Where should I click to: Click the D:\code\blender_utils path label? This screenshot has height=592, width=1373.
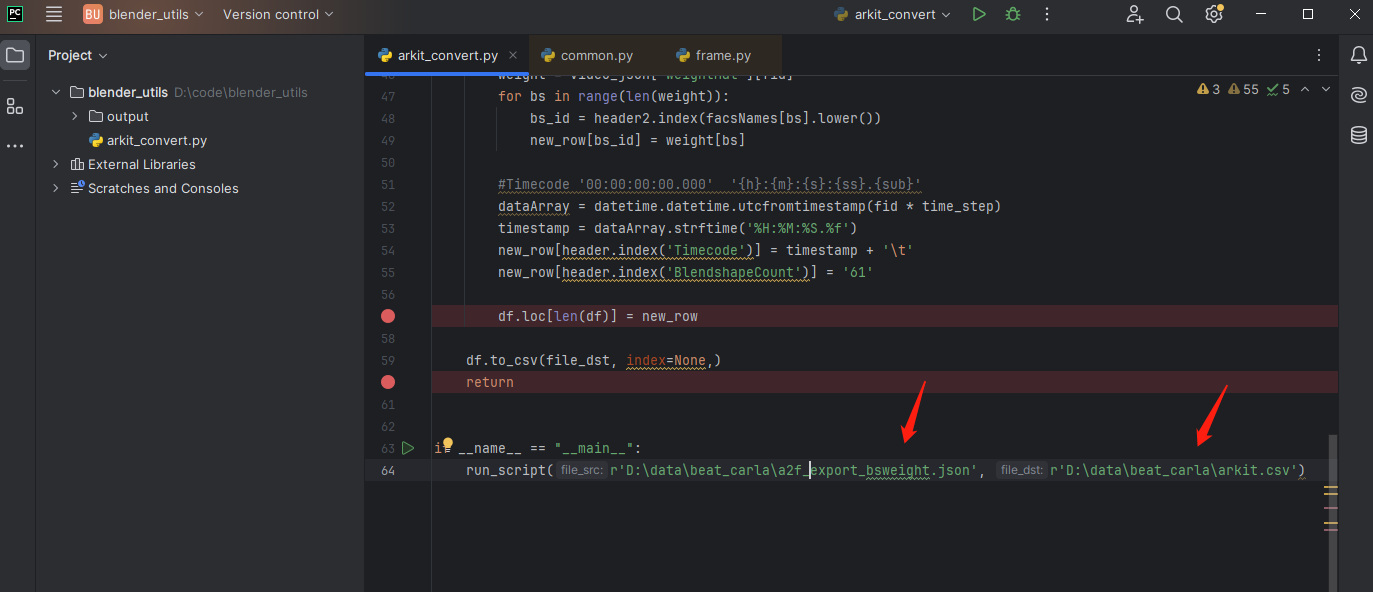point(241,92)
